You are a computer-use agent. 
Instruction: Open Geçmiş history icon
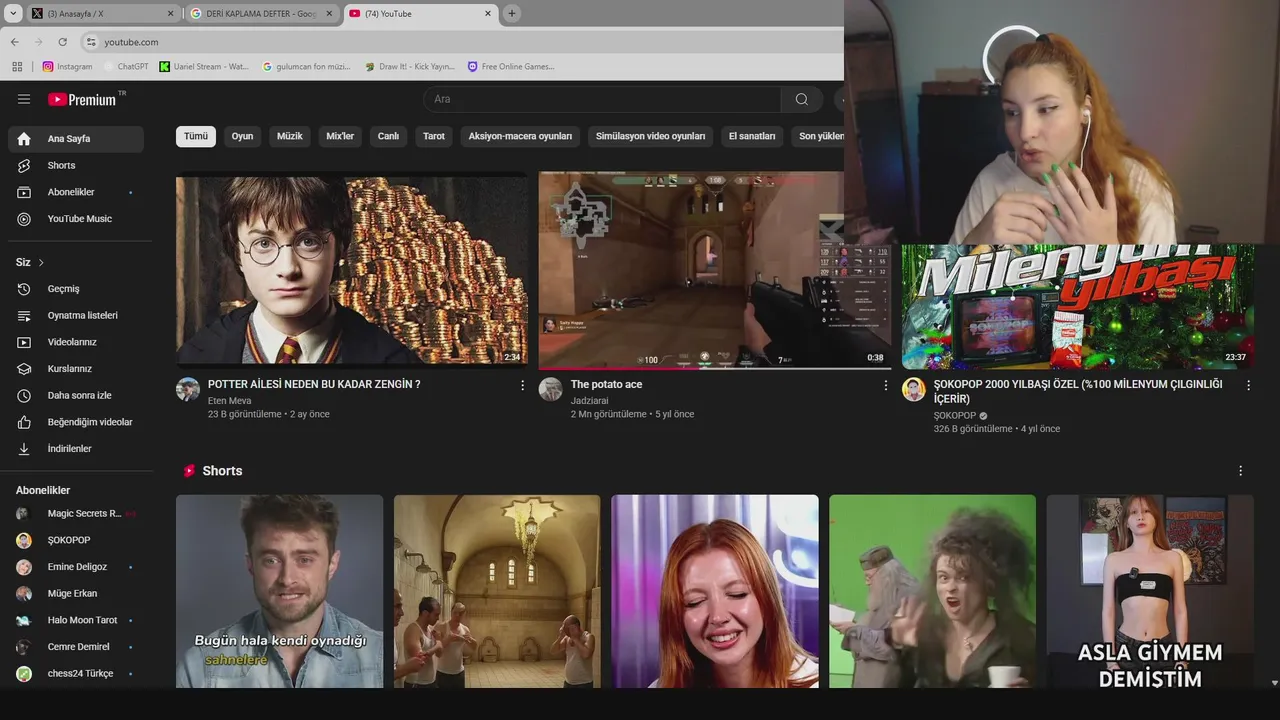click(24, 289)
